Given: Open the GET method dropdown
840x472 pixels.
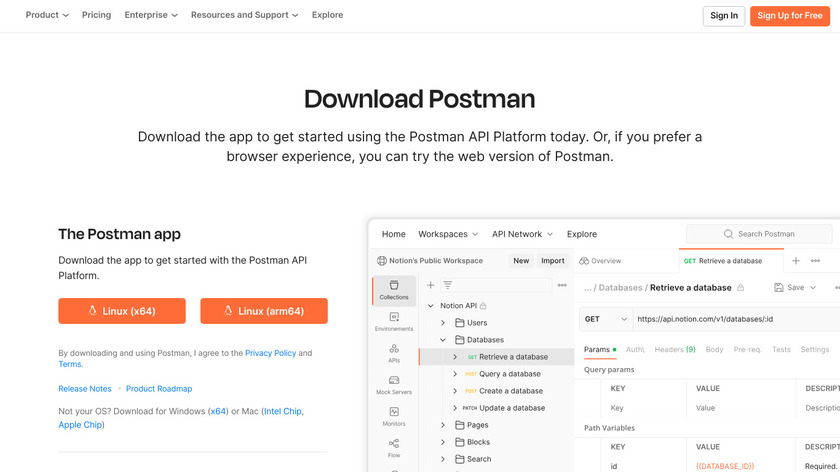Looking at the screenshot, I should tap(606, 319).
